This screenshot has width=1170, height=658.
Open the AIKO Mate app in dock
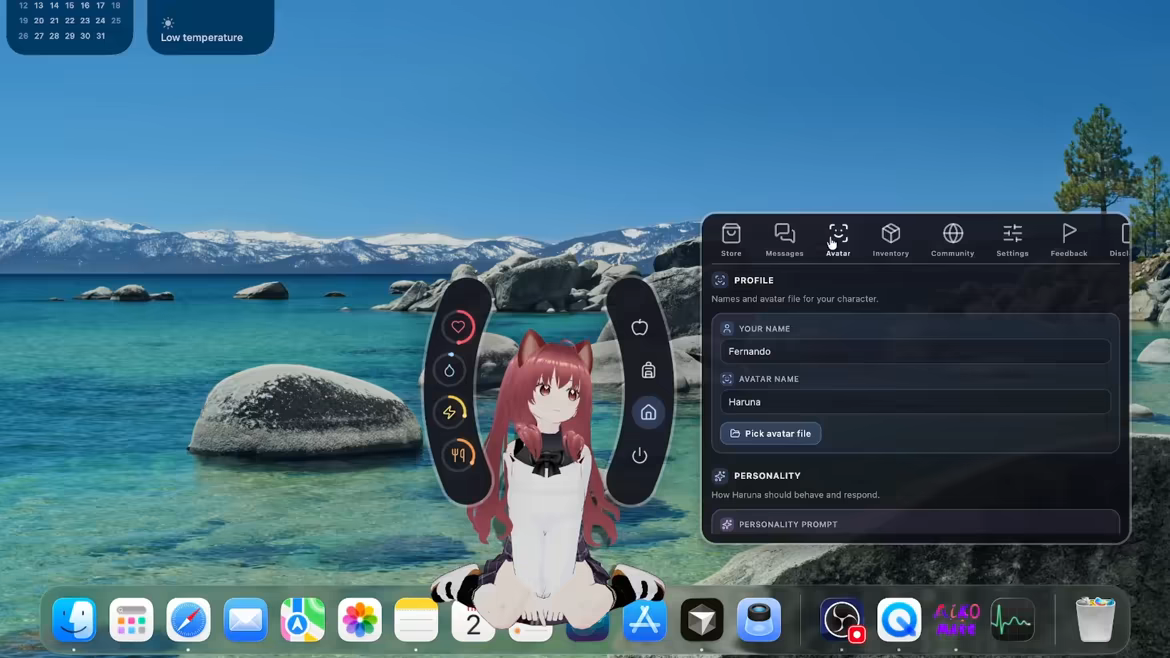coord(957,619)
